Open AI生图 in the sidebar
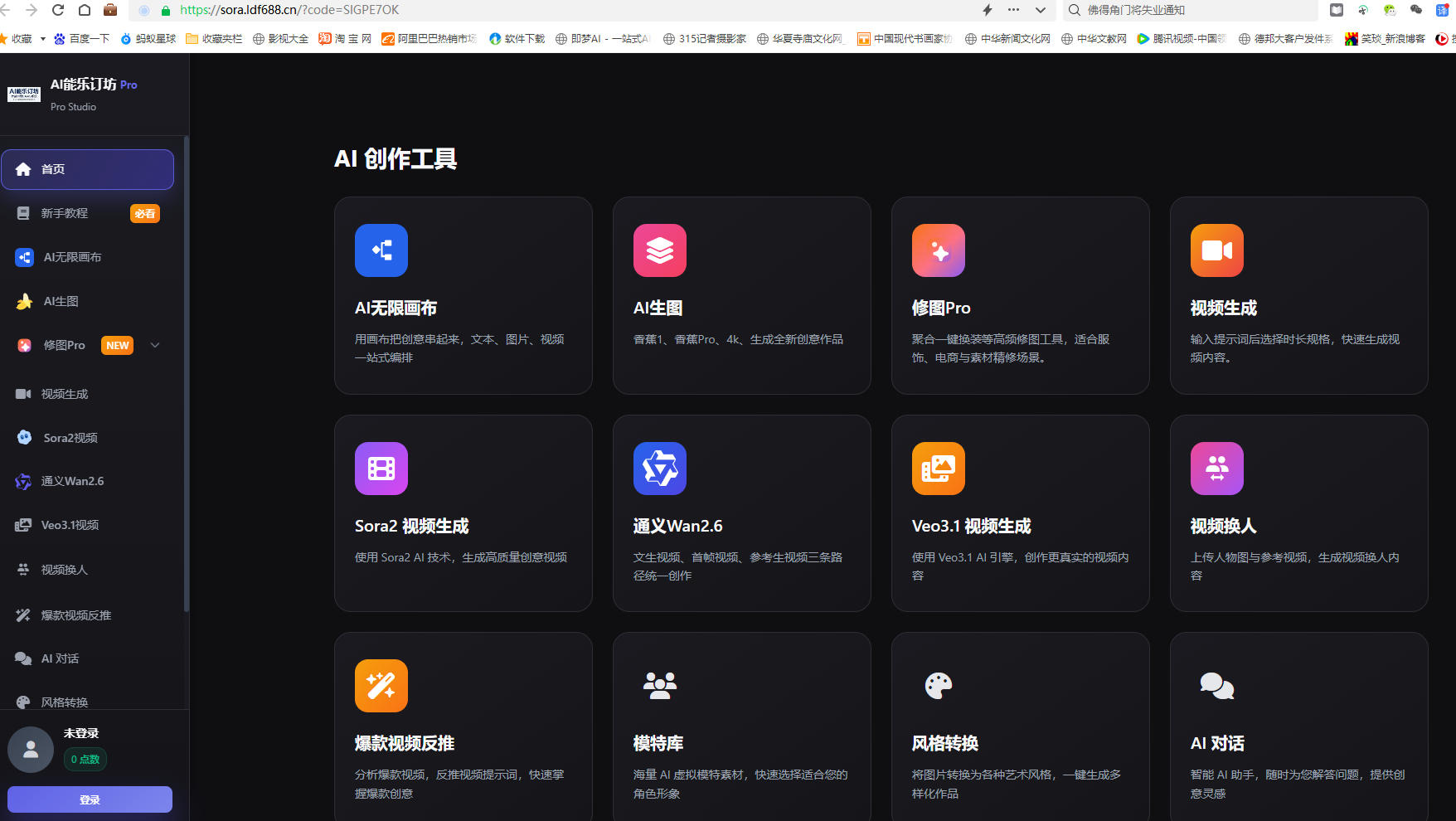1456x821 pixels. tap(87, 301)
